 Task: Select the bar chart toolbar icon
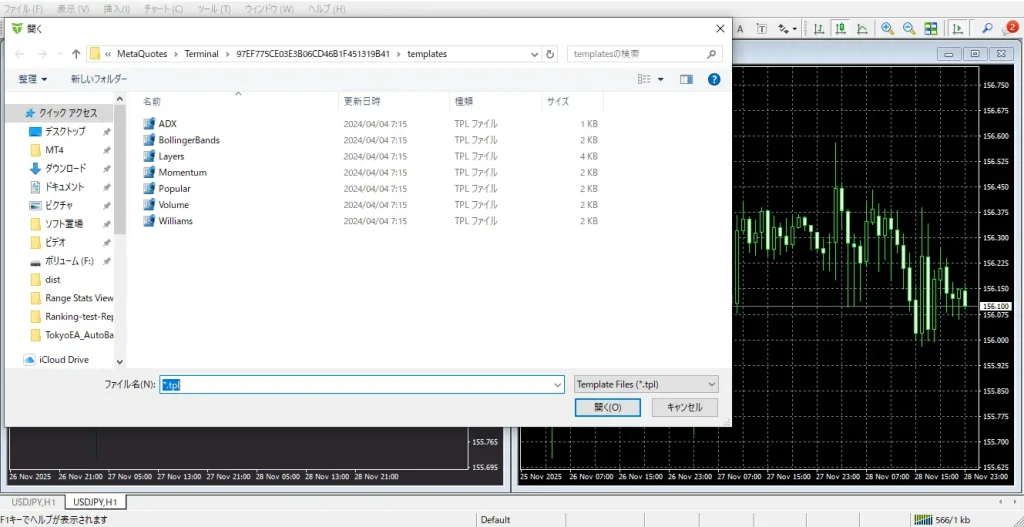[818, 29]
